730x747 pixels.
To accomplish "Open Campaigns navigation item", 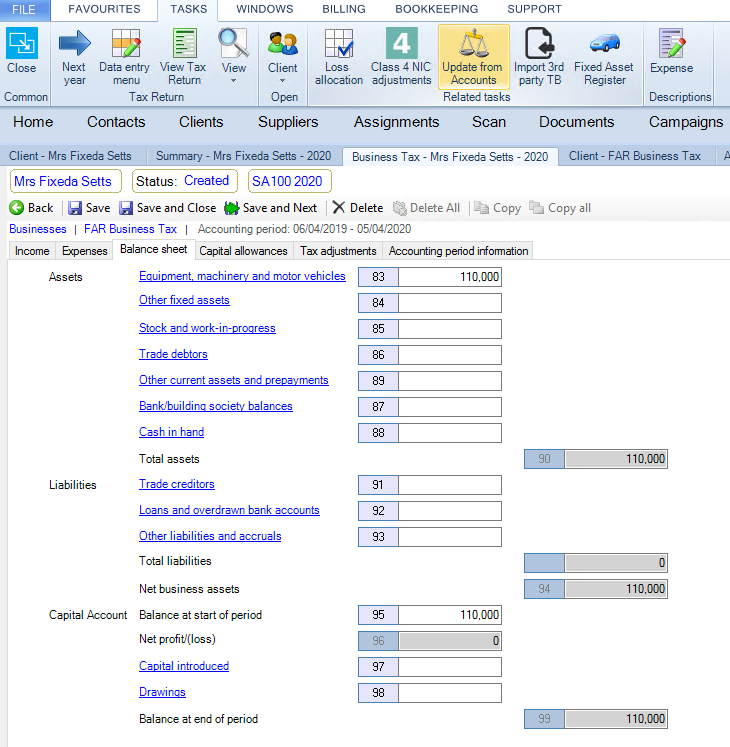I will click(686, 122).
